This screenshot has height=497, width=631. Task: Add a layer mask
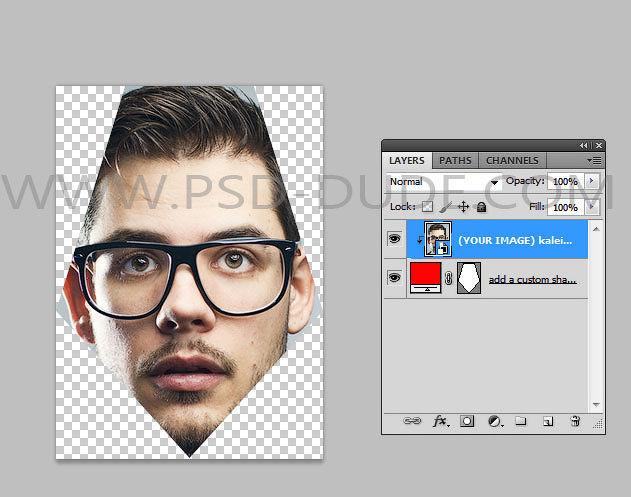pos(467,422)
